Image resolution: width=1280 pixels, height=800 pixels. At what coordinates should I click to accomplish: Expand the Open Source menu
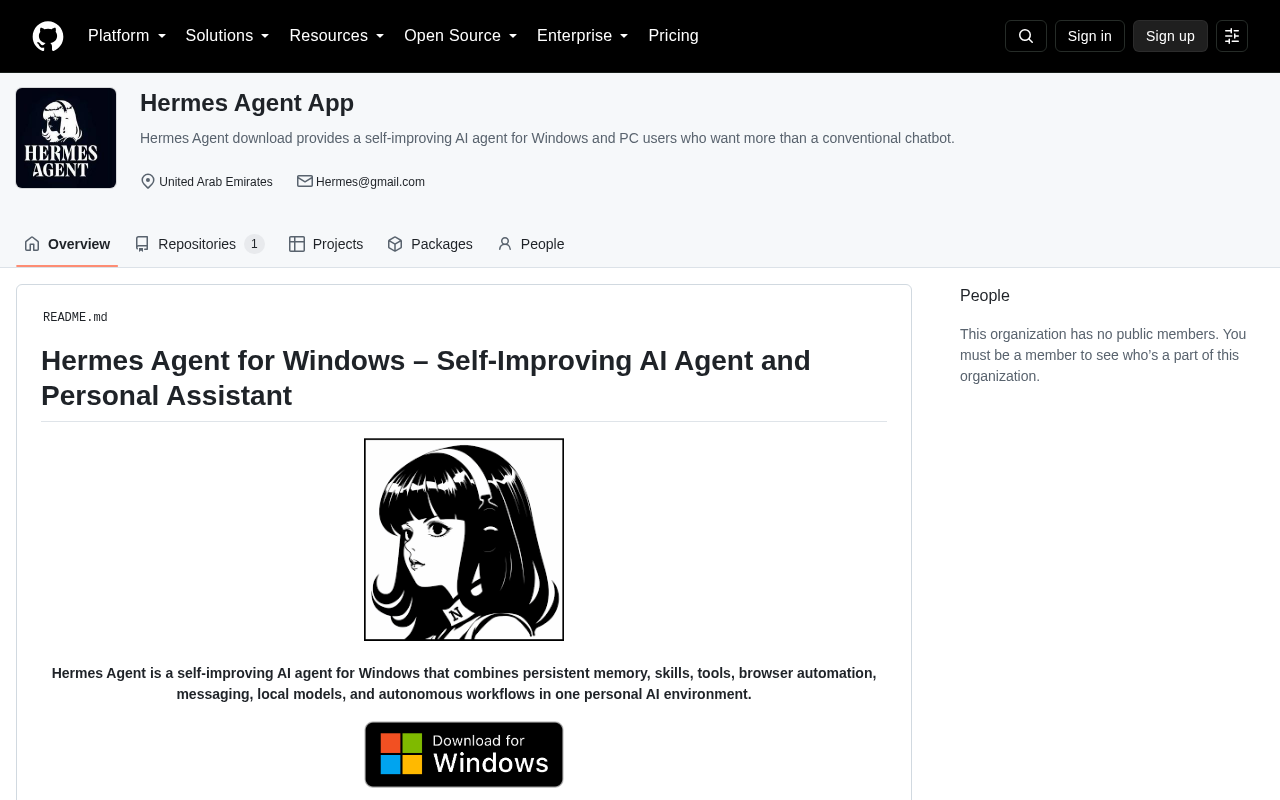pyautogui.click(x=461, y=36)
